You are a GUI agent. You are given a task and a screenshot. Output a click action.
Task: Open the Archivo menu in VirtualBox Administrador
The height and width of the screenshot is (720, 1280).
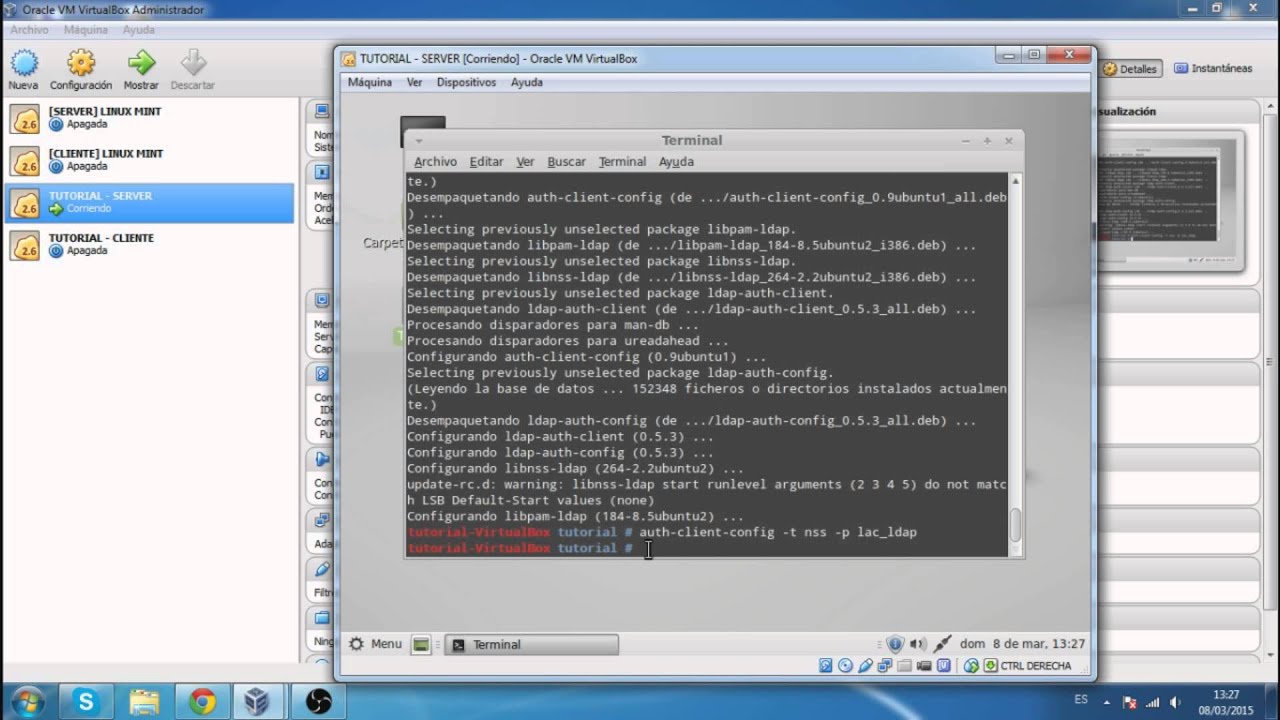click(30, 30)
